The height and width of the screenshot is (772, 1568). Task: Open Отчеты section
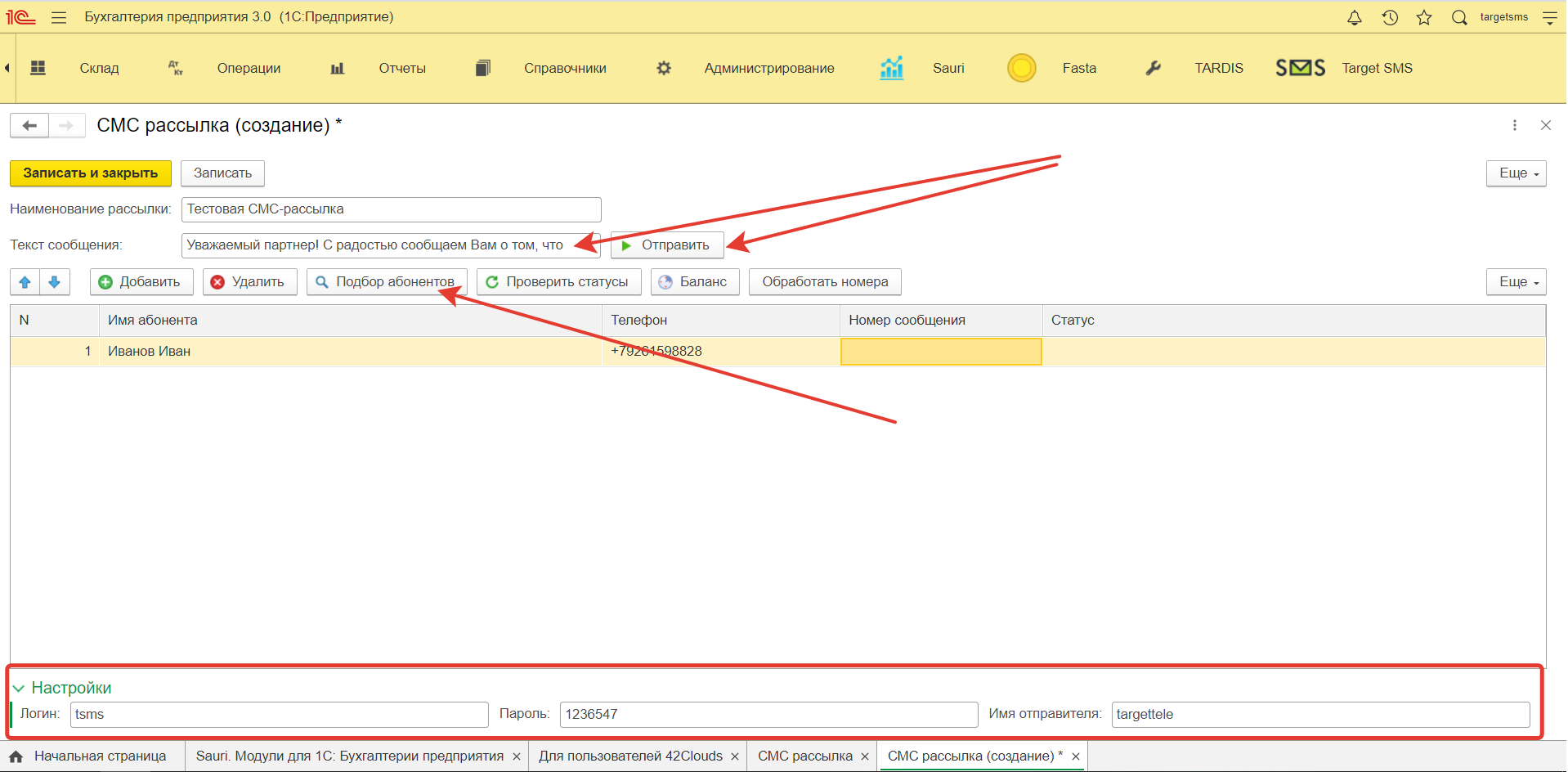(402, 68)
